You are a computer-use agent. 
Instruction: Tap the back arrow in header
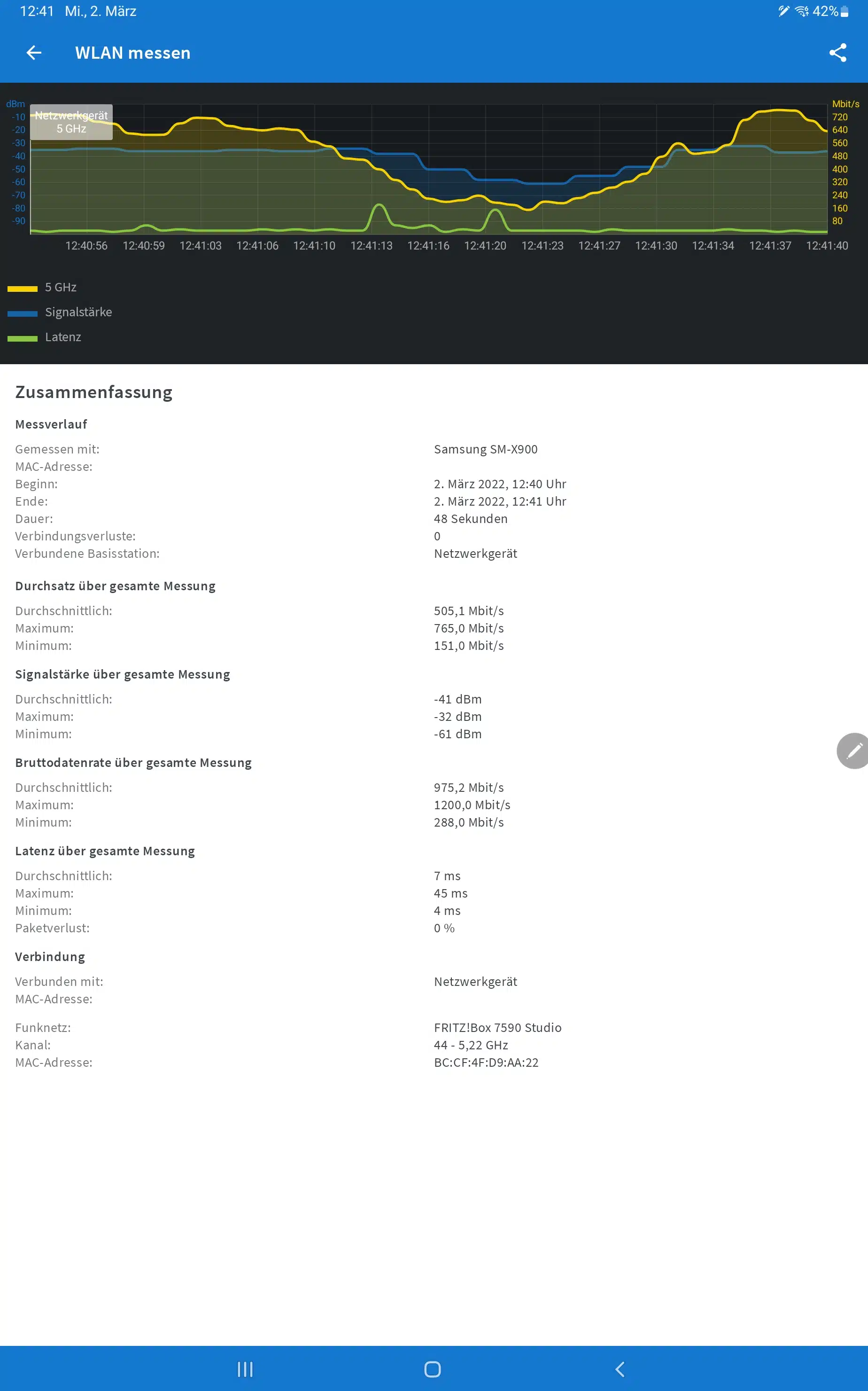34,53
